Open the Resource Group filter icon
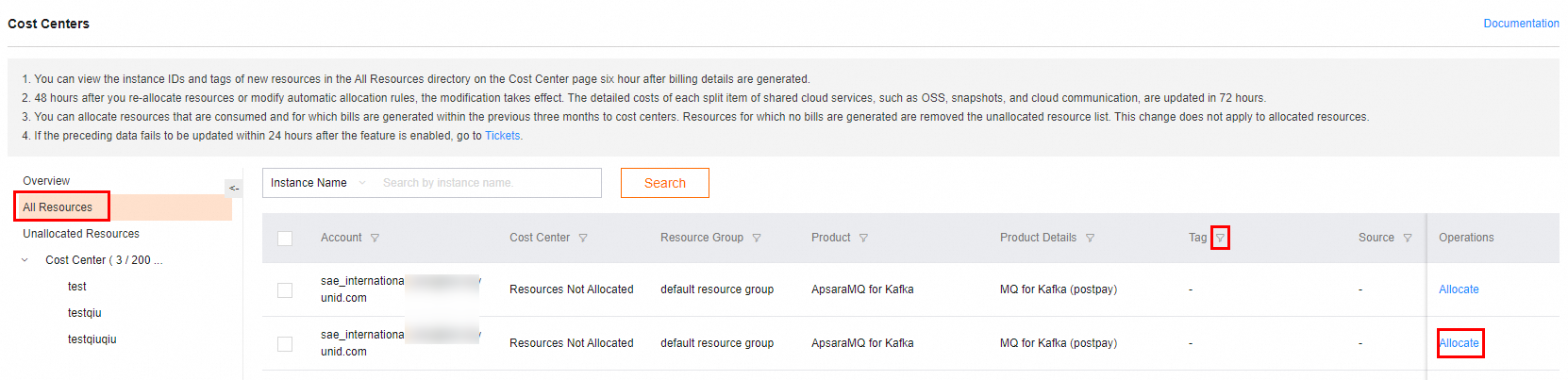1568x380 pixels. 757,239
